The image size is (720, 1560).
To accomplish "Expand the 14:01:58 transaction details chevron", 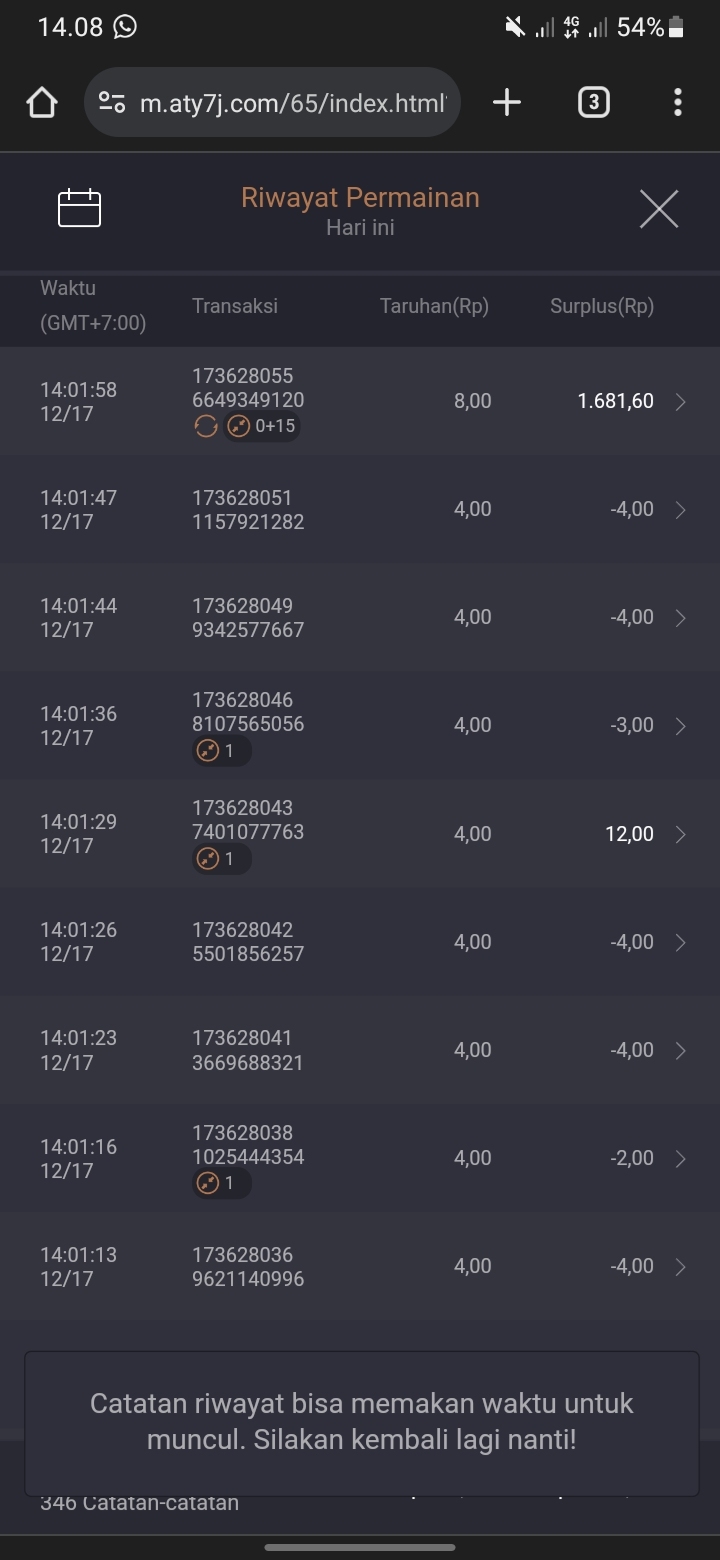I will 681,402.
